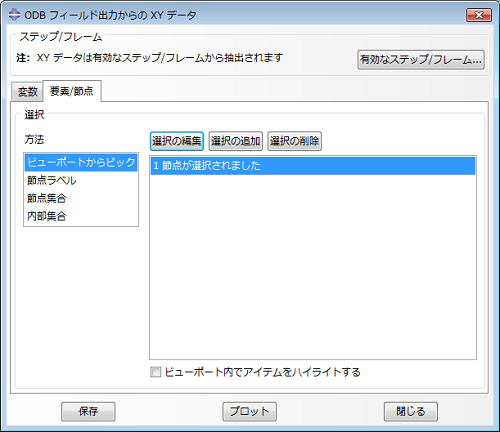Image resolution: width=500 pixels, height=432 pixels.
Task: Close the ODB フィールド出力 dialog with X
Action: coord(479,15)
